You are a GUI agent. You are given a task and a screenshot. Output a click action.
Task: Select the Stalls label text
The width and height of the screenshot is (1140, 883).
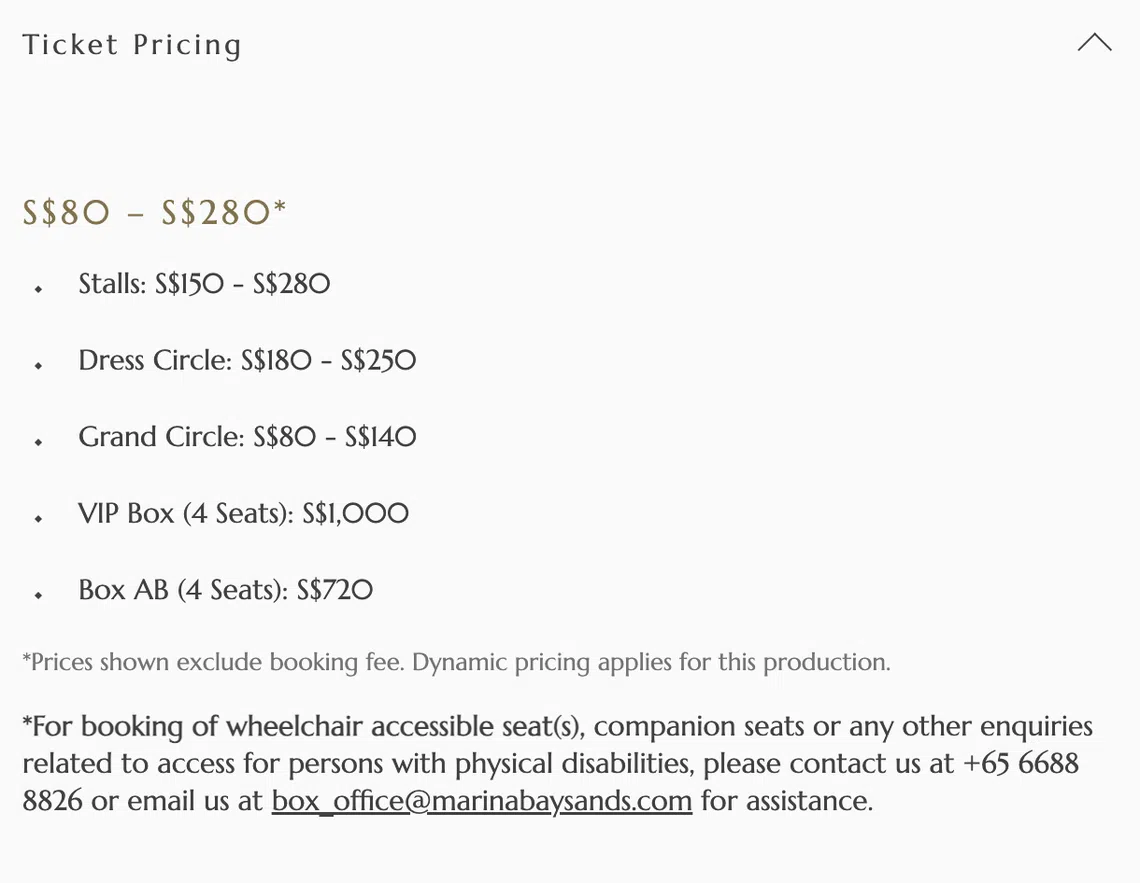112,284
